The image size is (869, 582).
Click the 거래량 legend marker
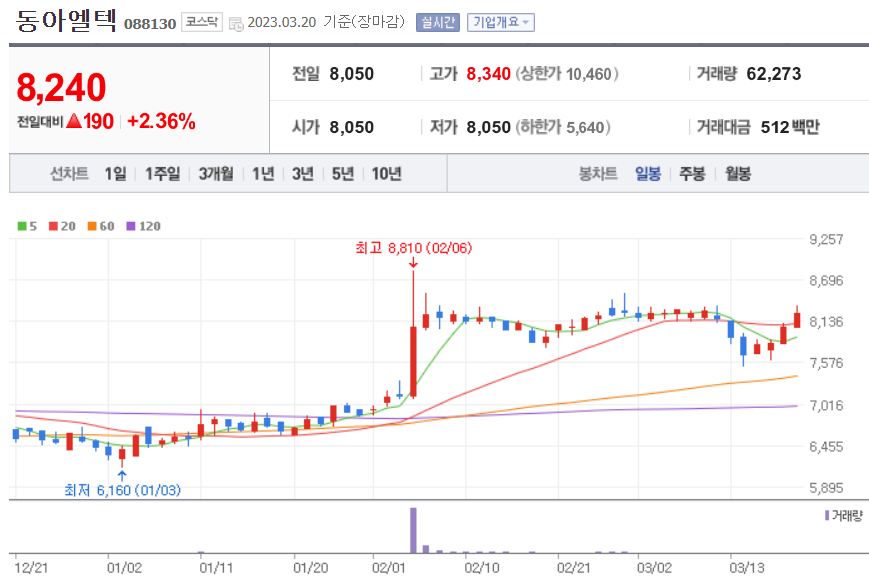coord(827,515)
